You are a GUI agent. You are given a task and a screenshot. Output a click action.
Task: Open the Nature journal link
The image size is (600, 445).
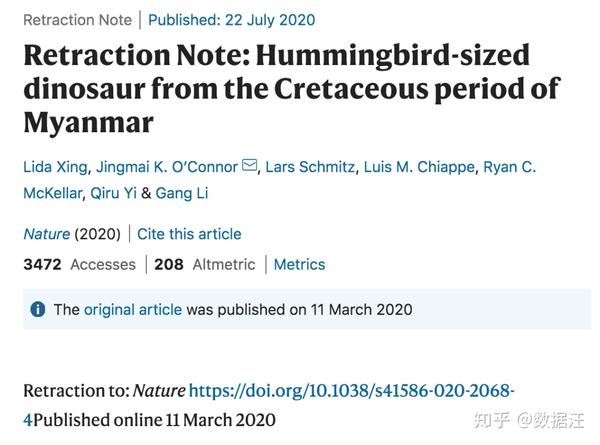pos(47,234)
